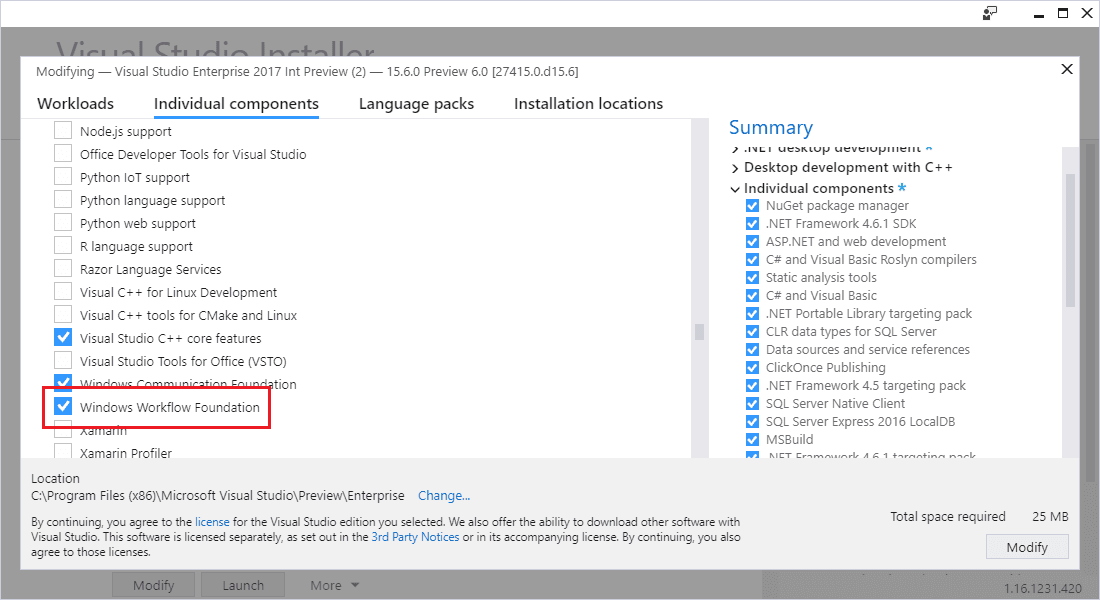Close the Modifying dialog with X
The height and width of the screenshot is (600, 1100).
click(1067, 69)
